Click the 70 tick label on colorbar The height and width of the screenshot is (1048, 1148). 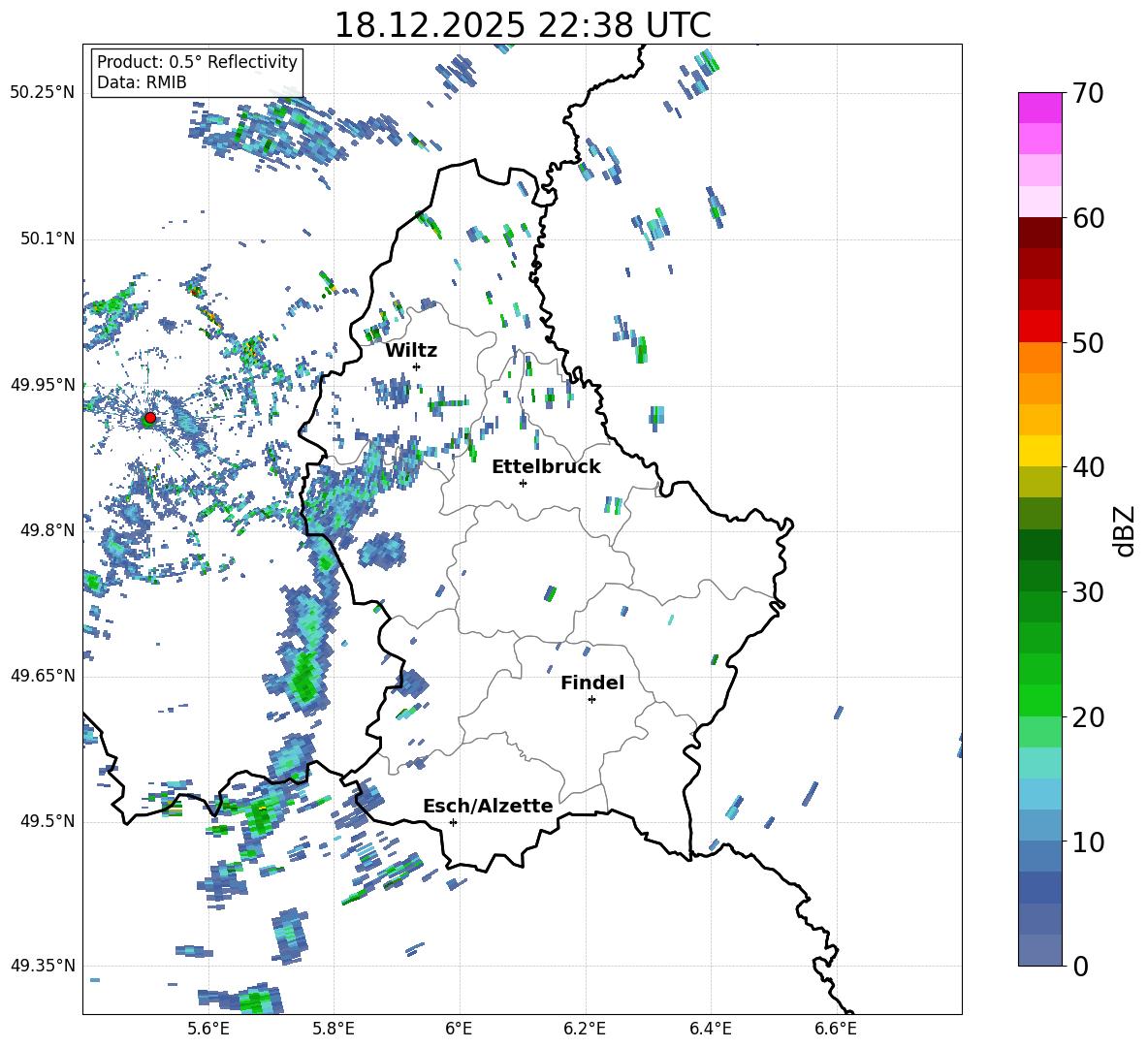[1091, 94]
